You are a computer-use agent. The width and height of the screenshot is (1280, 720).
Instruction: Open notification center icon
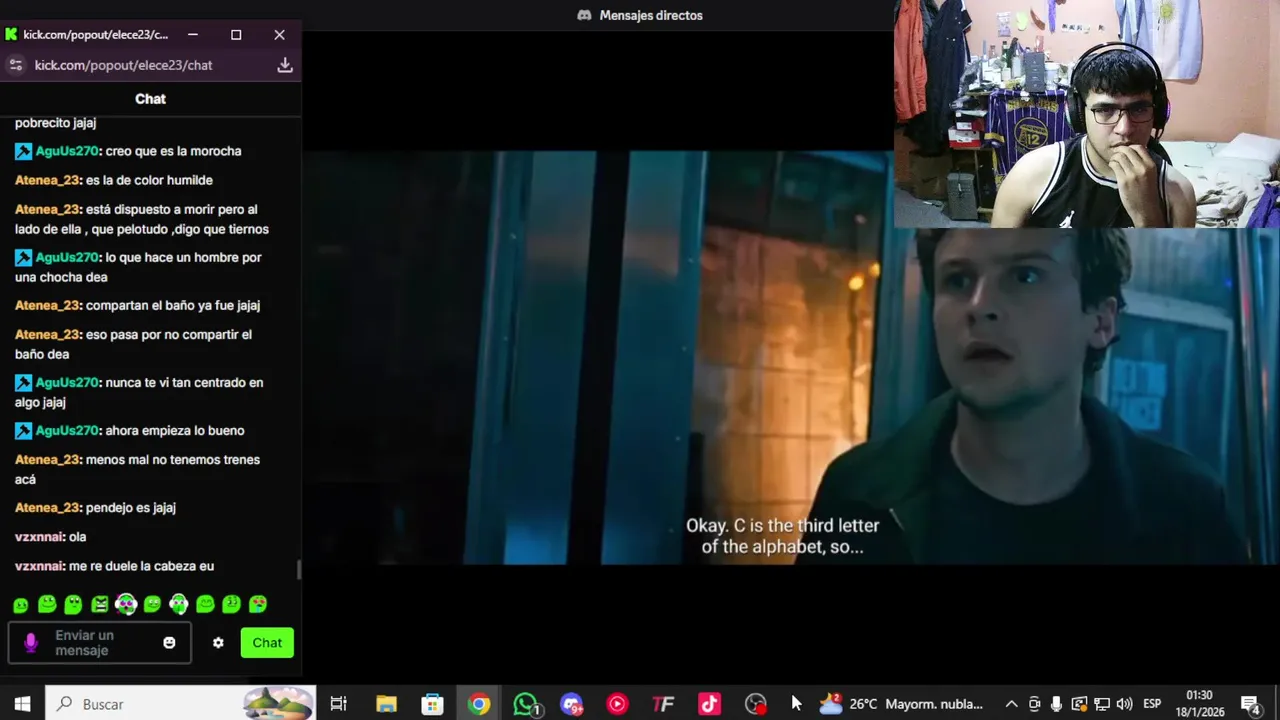coord(1250,704)
